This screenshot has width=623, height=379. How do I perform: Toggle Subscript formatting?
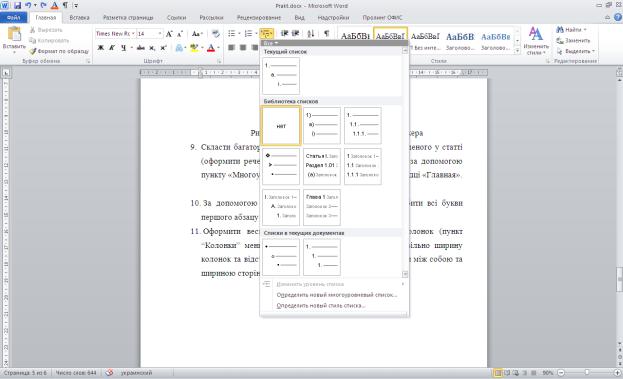click(152, 48)
